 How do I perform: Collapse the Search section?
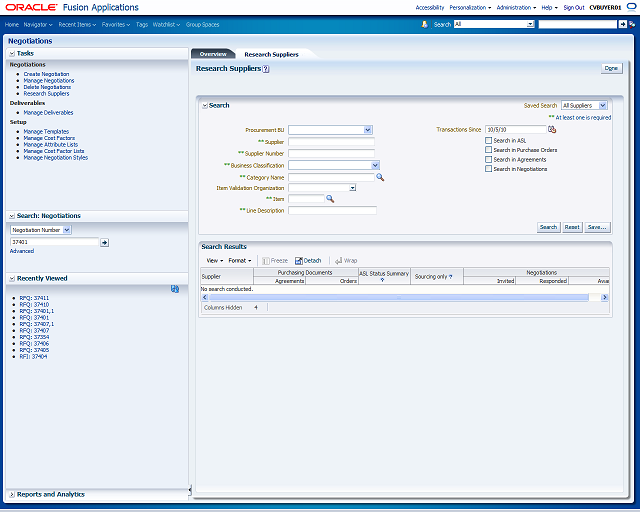click(x=205, y=105)
